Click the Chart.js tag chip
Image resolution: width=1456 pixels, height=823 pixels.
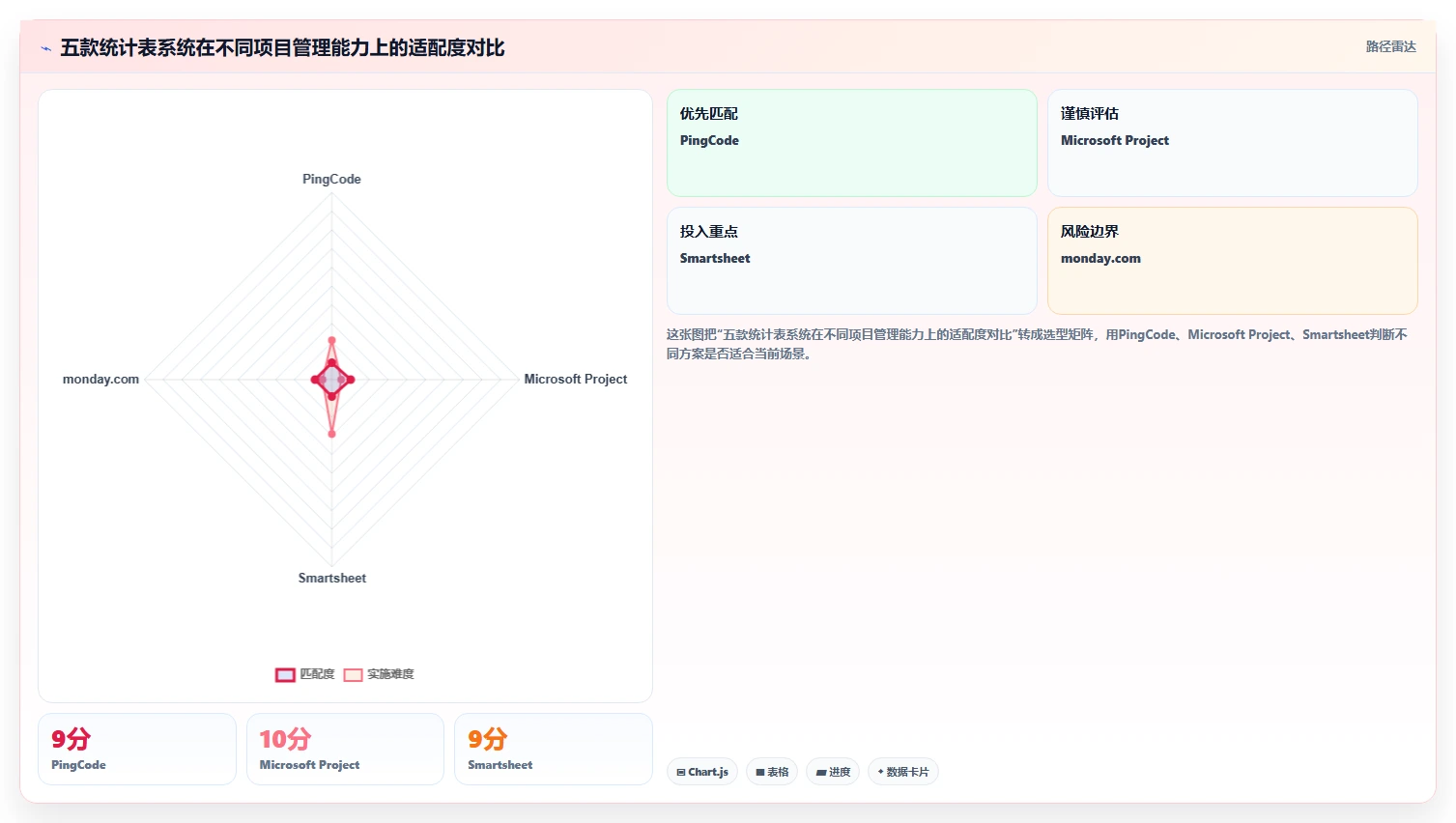pos(702,772)
